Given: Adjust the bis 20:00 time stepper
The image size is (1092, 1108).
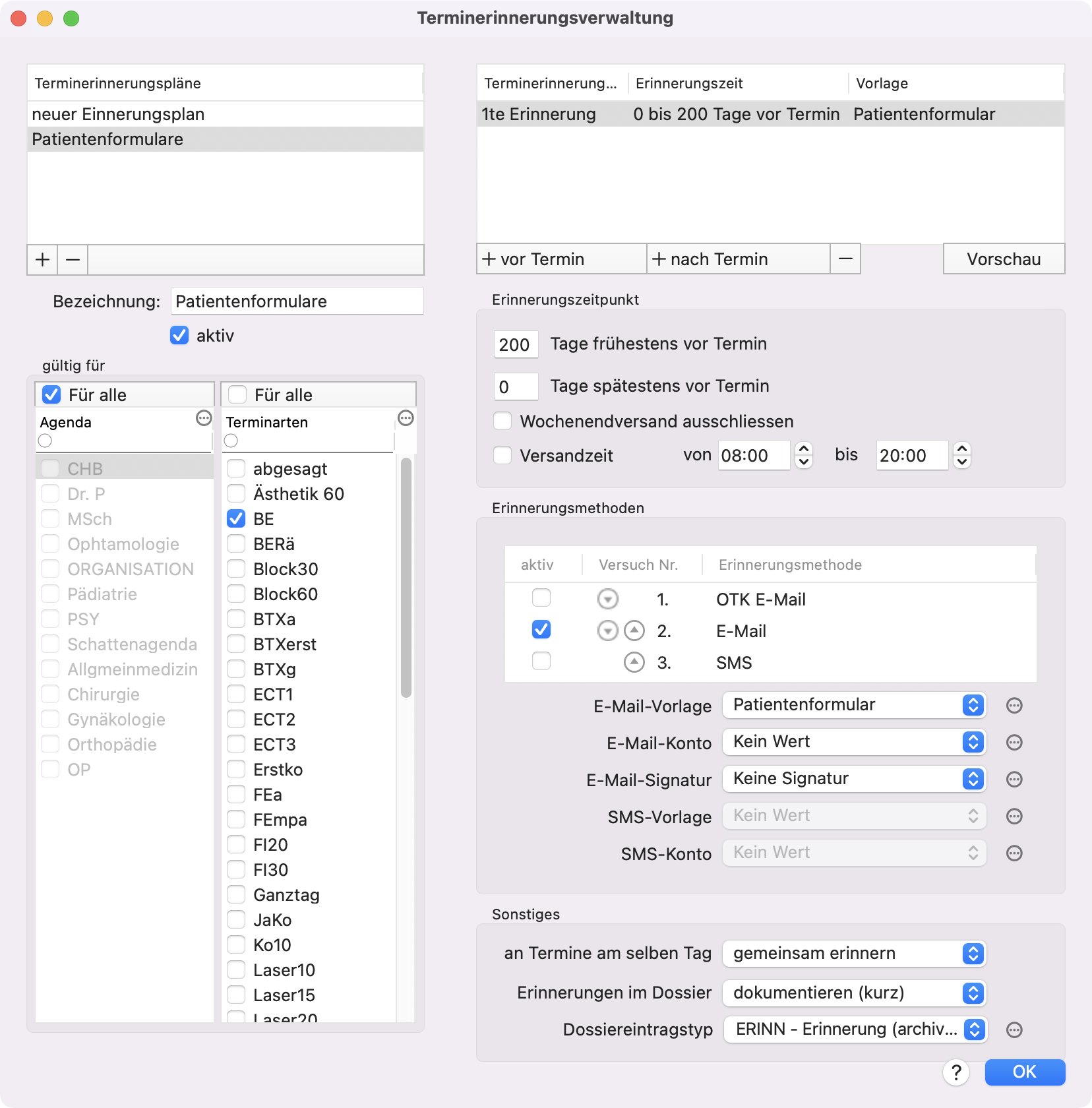Looking at the screenshot, I should coord(962,455).
